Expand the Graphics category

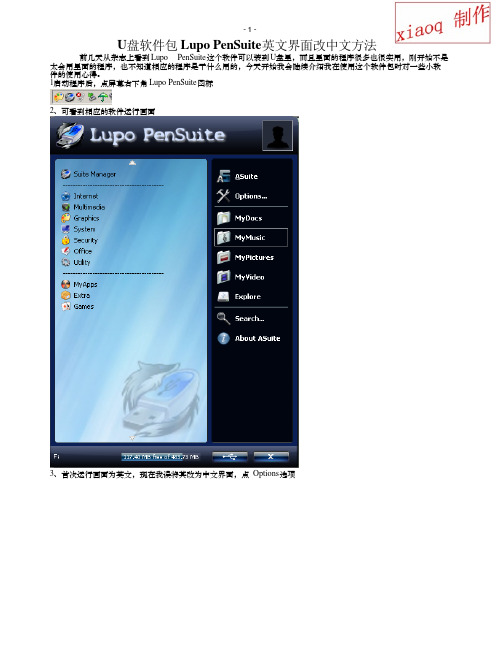(x=80, y=218)
